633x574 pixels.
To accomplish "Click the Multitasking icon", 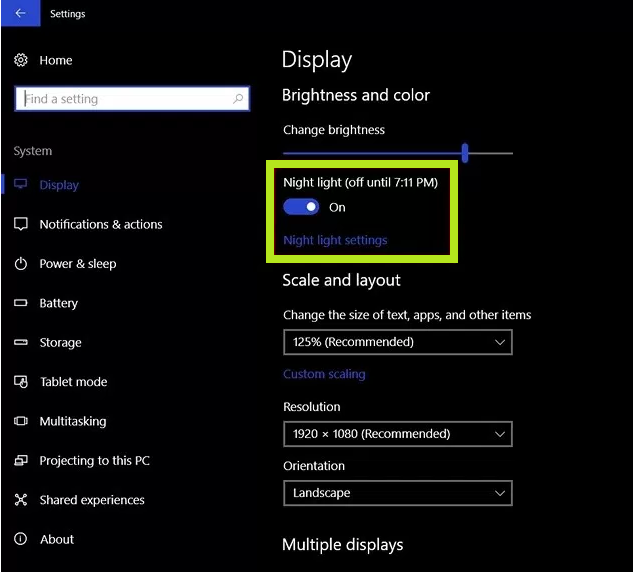I will [x=21, y=421].
